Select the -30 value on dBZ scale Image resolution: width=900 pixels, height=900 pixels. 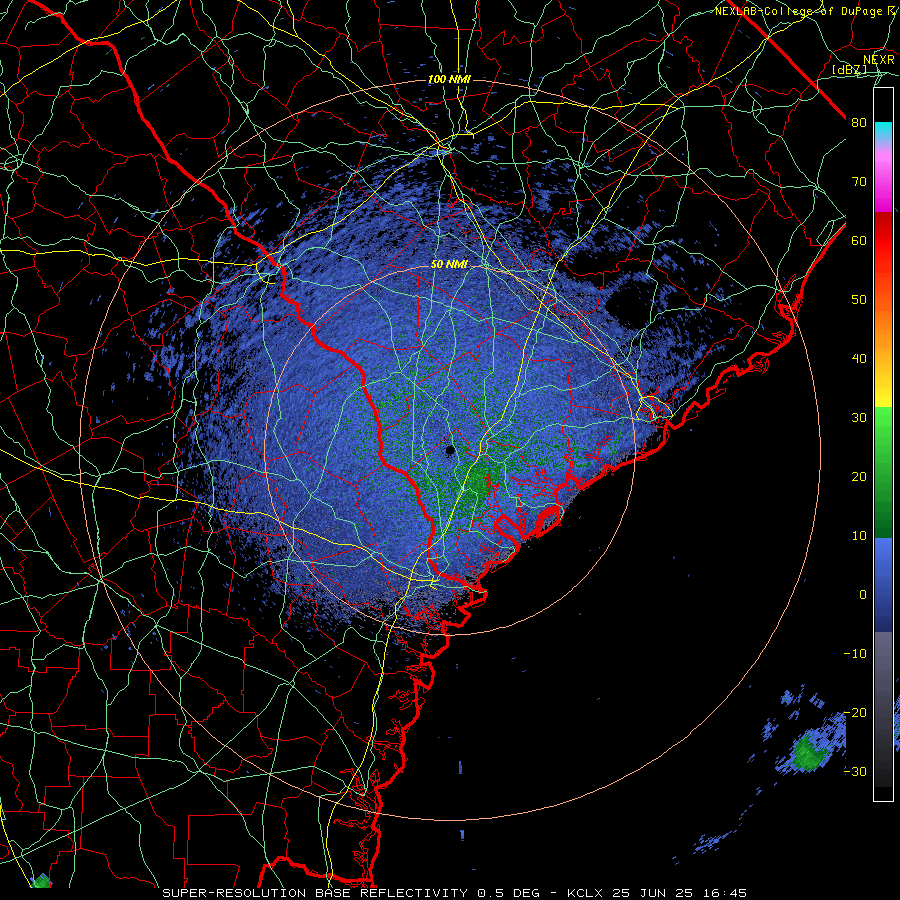pyautogui.click(x=855, y=772)
